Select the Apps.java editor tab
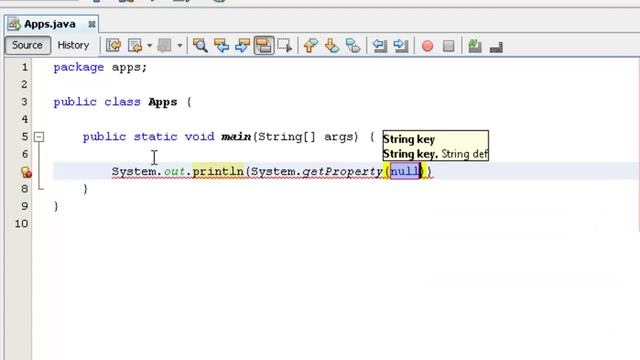The height and width of the screenshot is (360, 640). [x=50, y=24]
